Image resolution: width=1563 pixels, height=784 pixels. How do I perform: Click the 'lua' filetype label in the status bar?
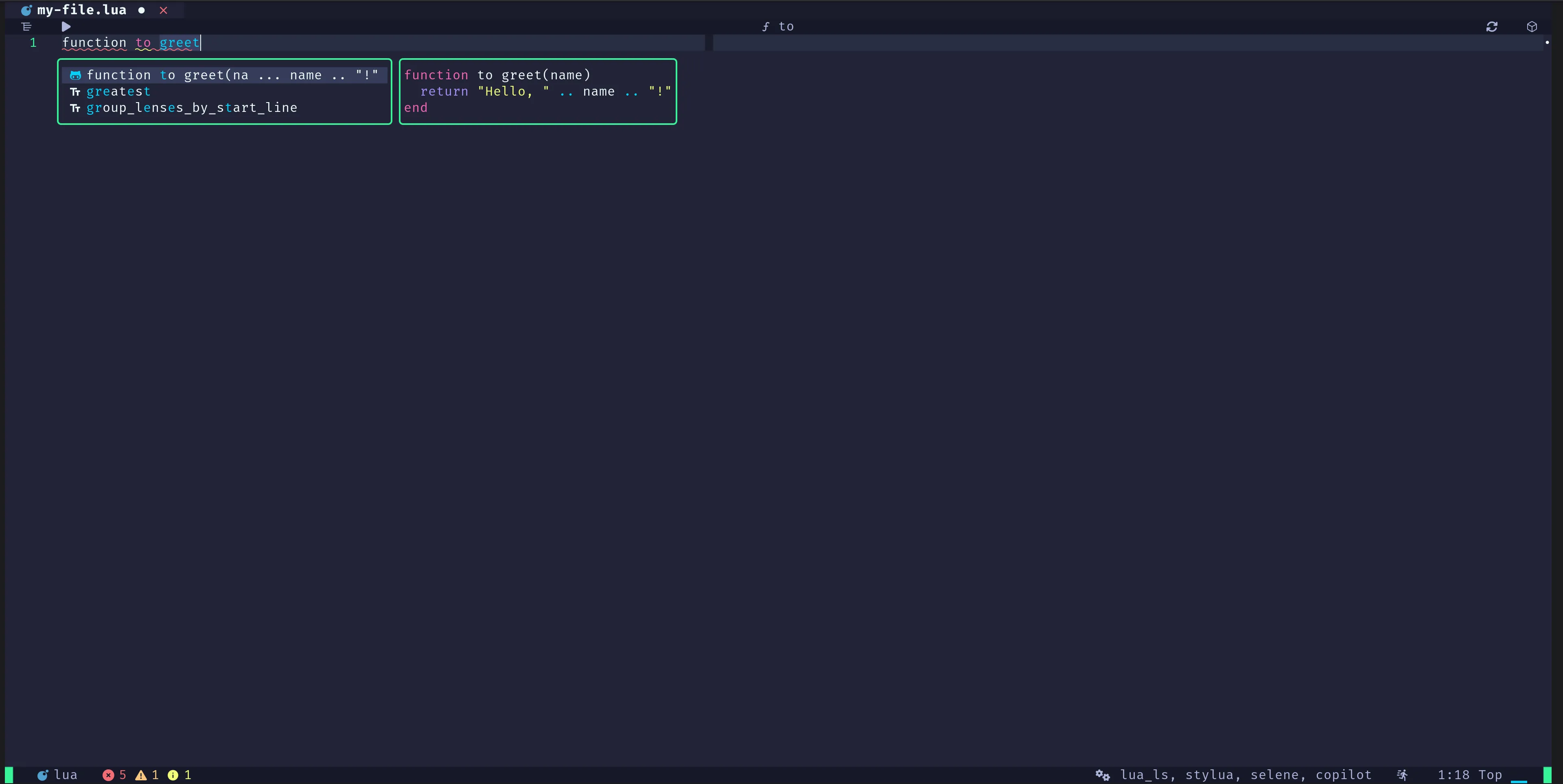pyautogui.click(x=66, y=775)
